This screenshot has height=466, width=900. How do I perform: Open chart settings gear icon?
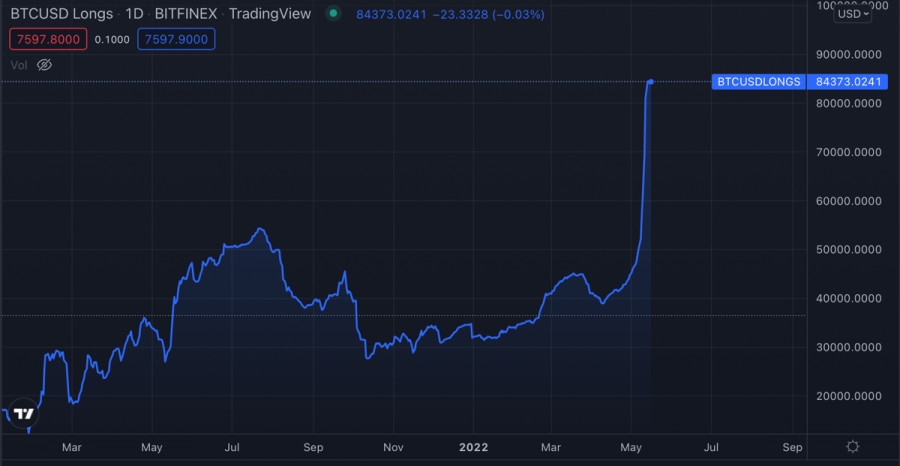[x=853, y=446]
